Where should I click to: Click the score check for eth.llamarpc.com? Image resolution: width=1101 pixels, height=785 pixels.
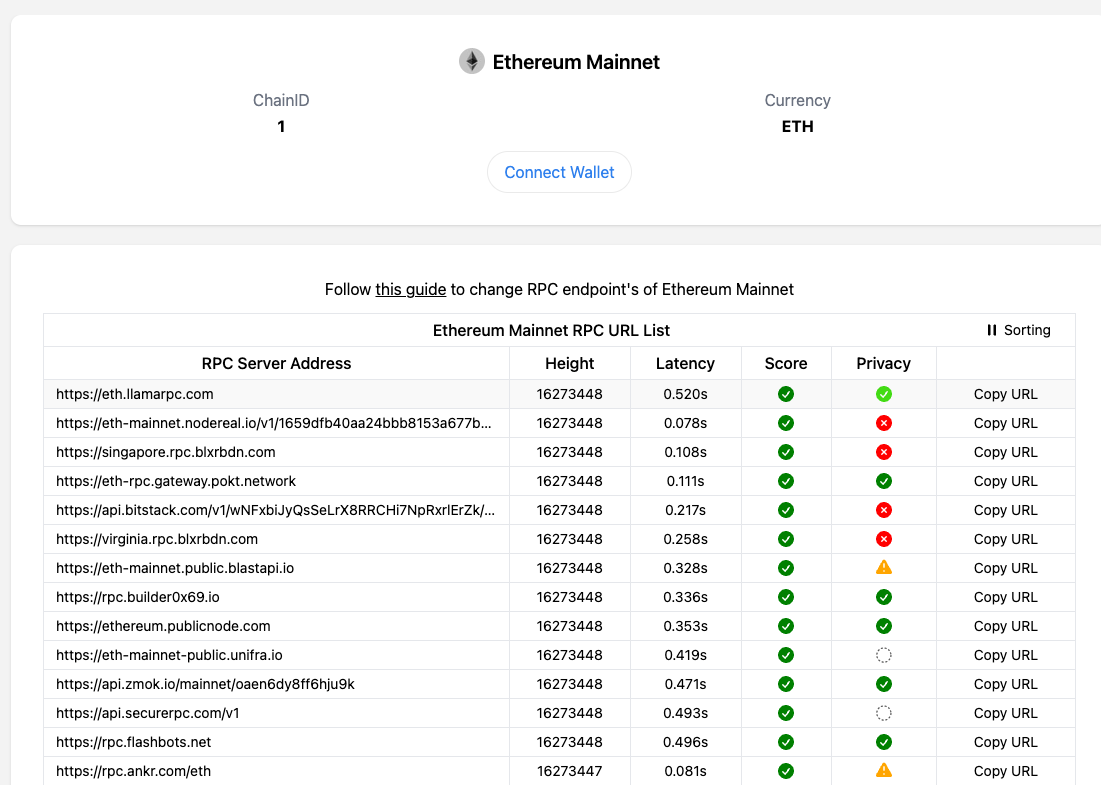tap(786, 394)
